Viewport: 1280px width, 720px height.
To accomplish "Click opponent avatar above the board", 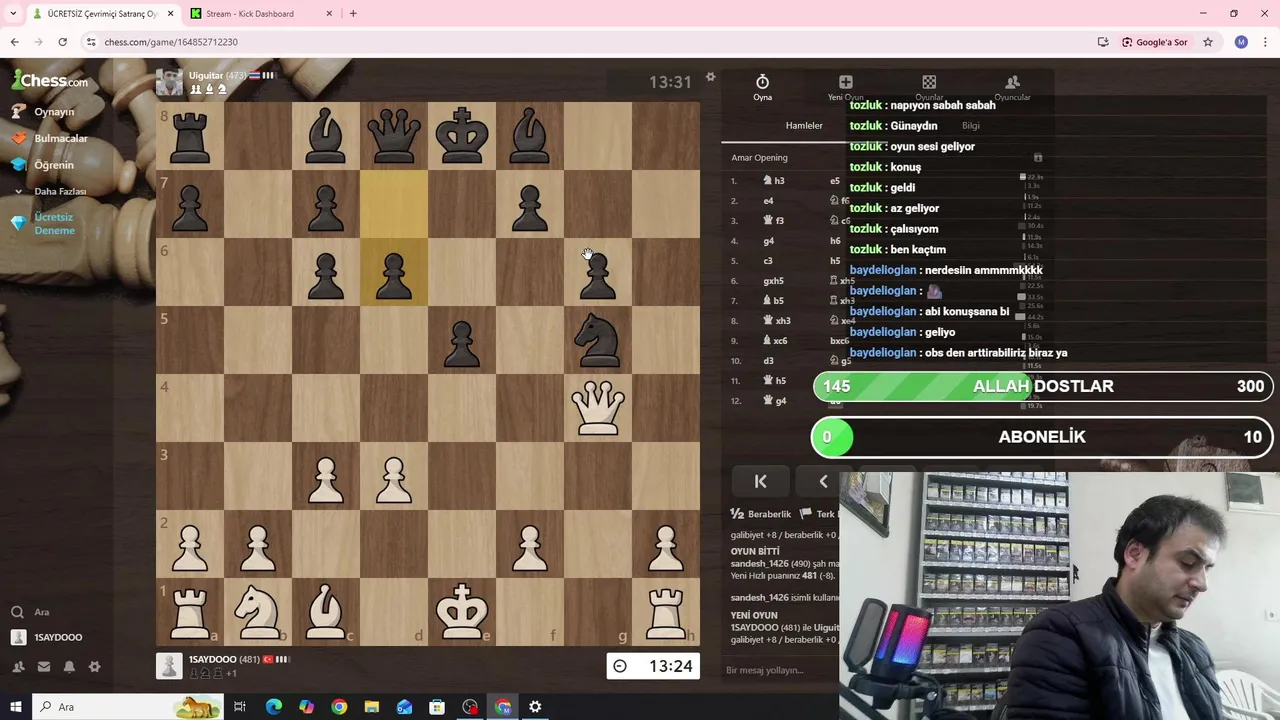I will click(169, 83).
